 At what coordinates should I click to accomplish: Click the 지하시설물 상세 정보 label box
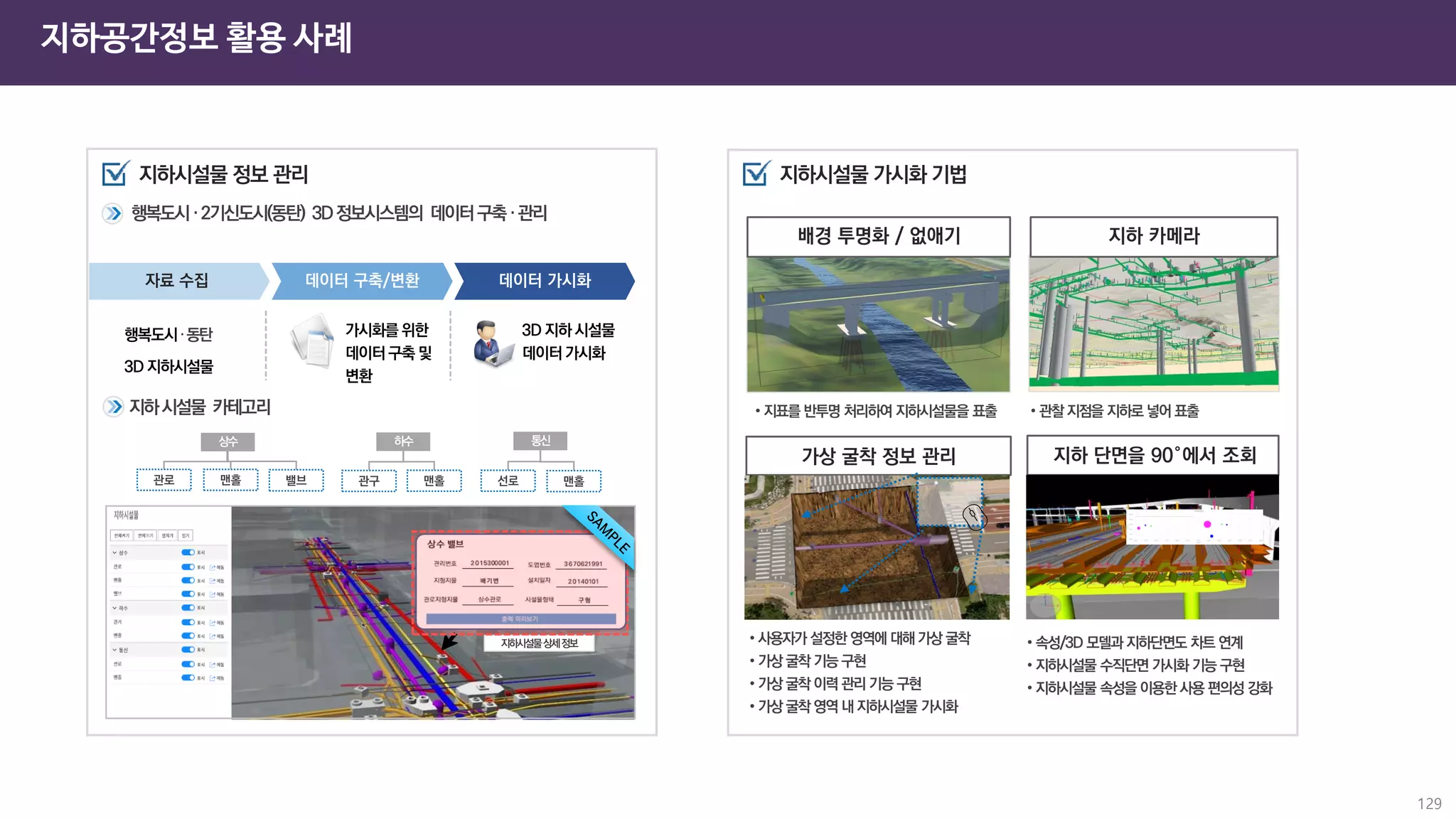point(540,643)
